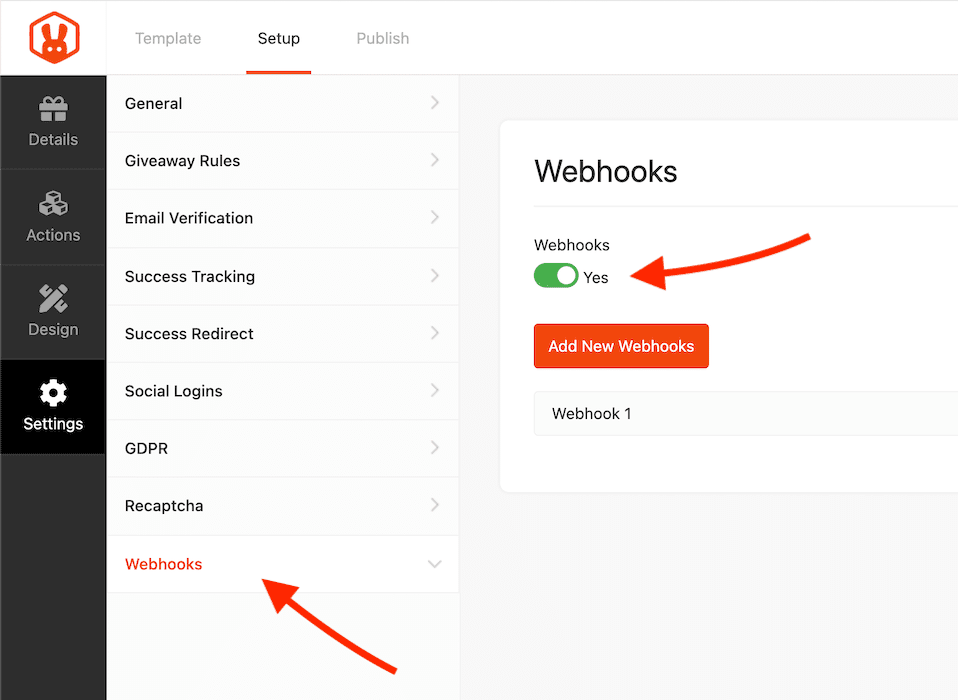Viewport: 958px width, 700px height.
Task: Click the Add New Webhooks button
Action: click(621, 346)
